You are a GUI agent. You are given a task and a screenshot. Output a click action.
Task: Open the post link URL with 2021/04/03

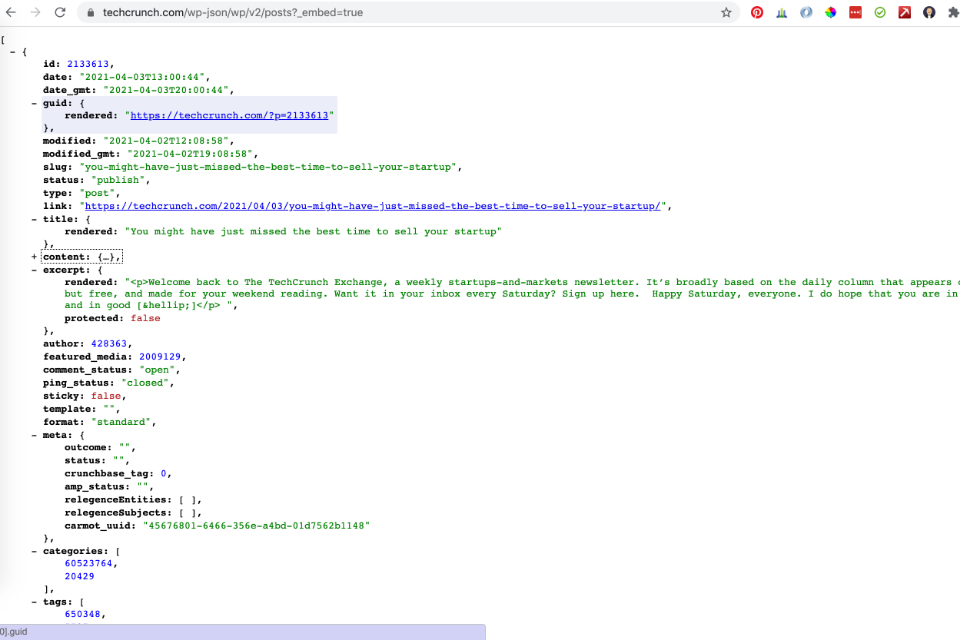point(372,206)
